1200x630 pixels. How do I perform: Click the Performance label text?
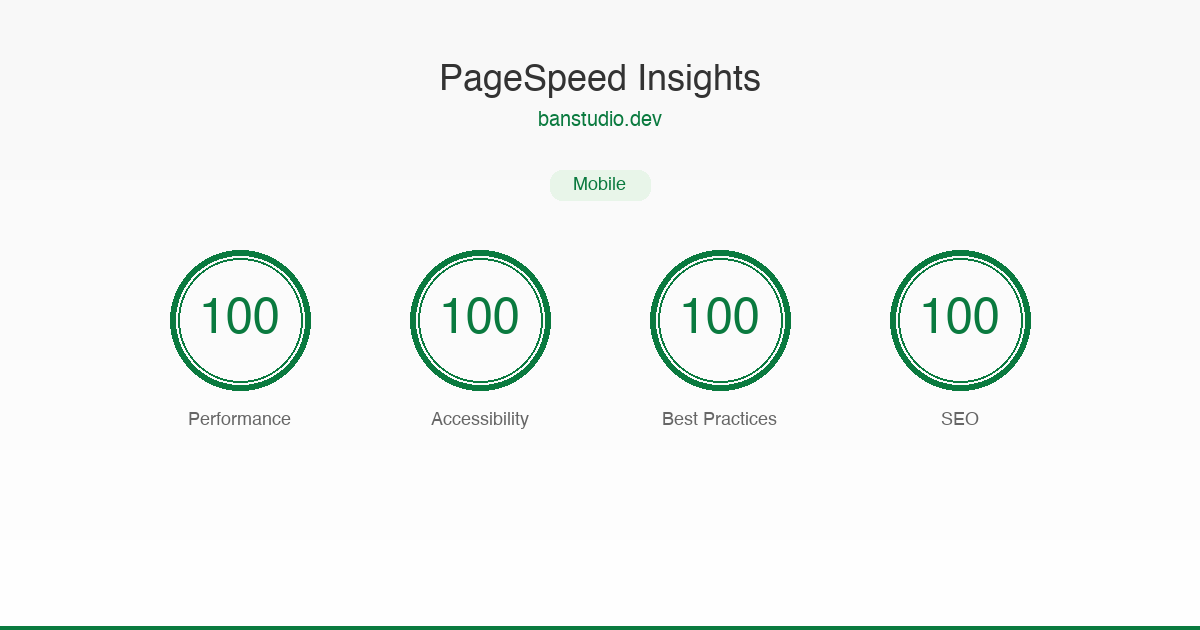pos(240,419)
